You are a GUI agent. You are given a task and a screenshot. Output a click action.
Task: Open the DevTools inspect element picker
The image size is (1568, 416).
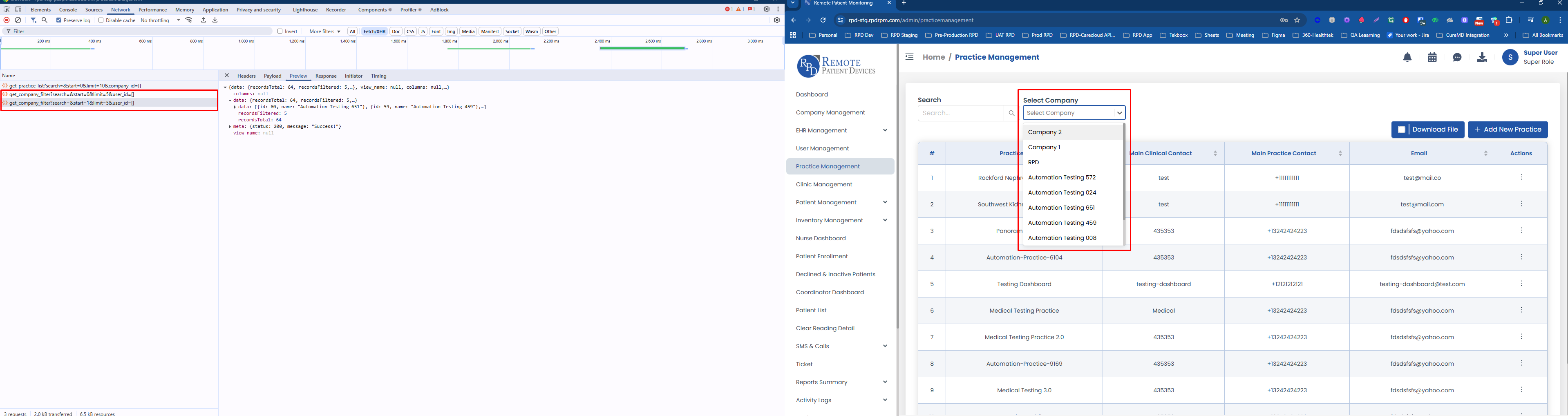7,10
